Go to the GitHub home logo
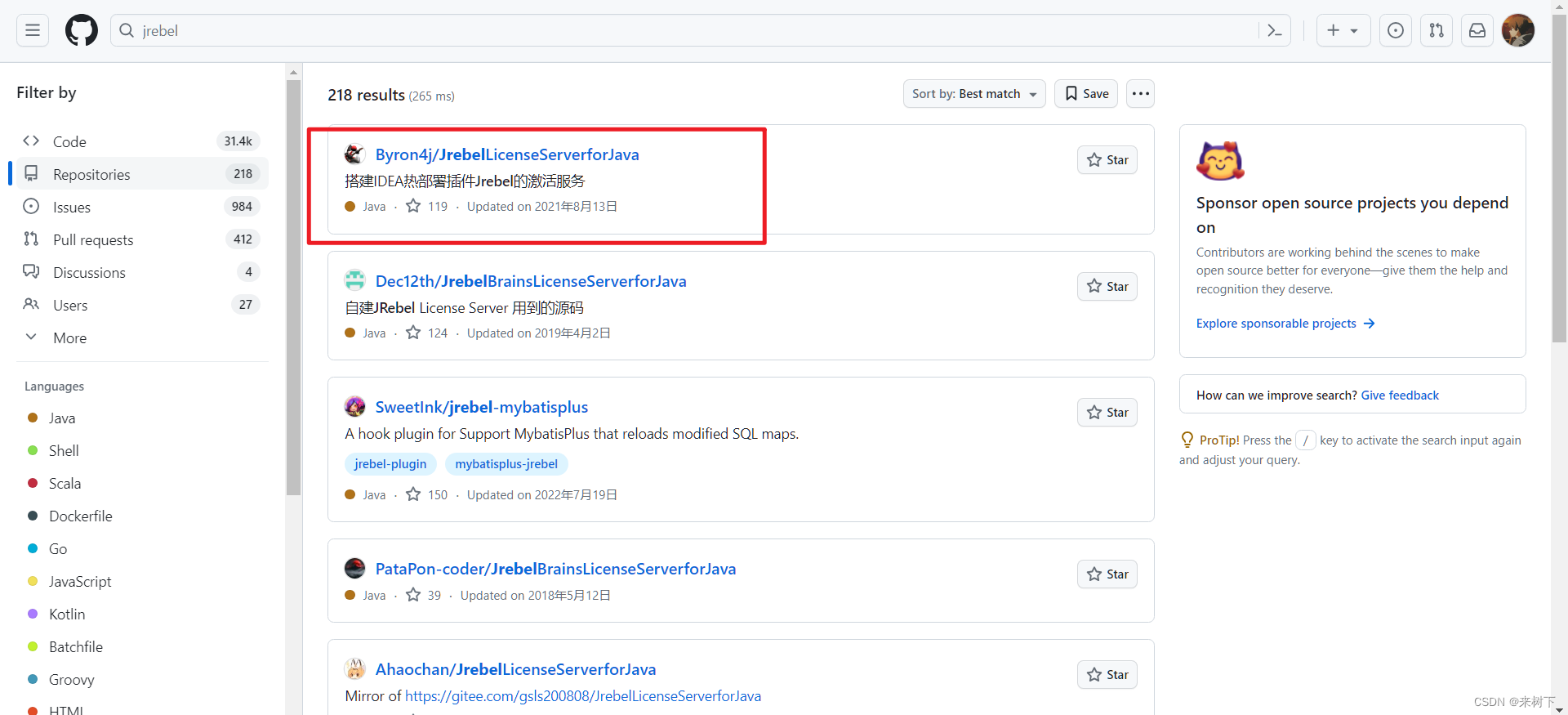Viewport: 1568px width, 715px height. point(82,30)
